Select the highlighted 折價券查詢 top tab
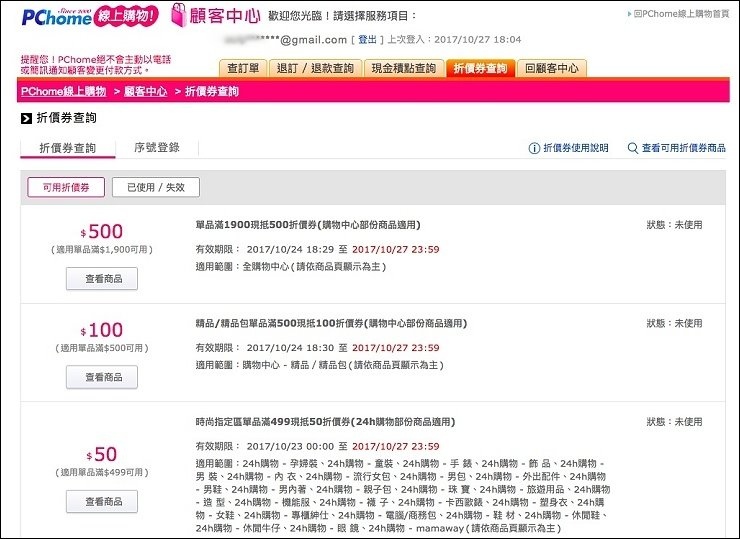This screenshot has width=740, height=539. 480,68
